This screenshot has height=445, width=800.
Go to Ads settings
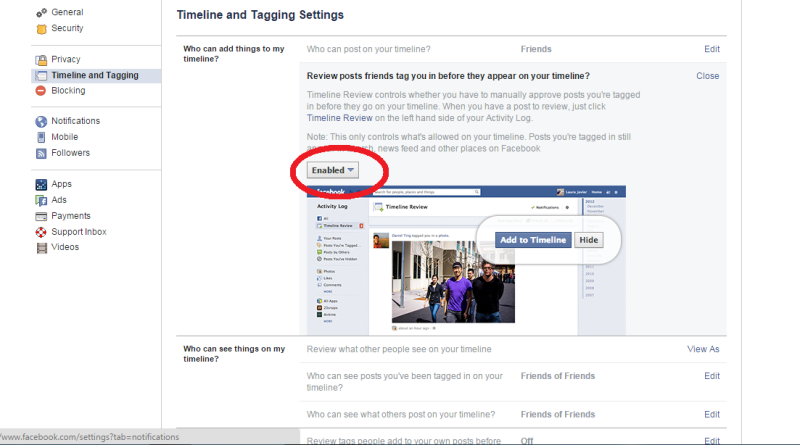point(59,200)
